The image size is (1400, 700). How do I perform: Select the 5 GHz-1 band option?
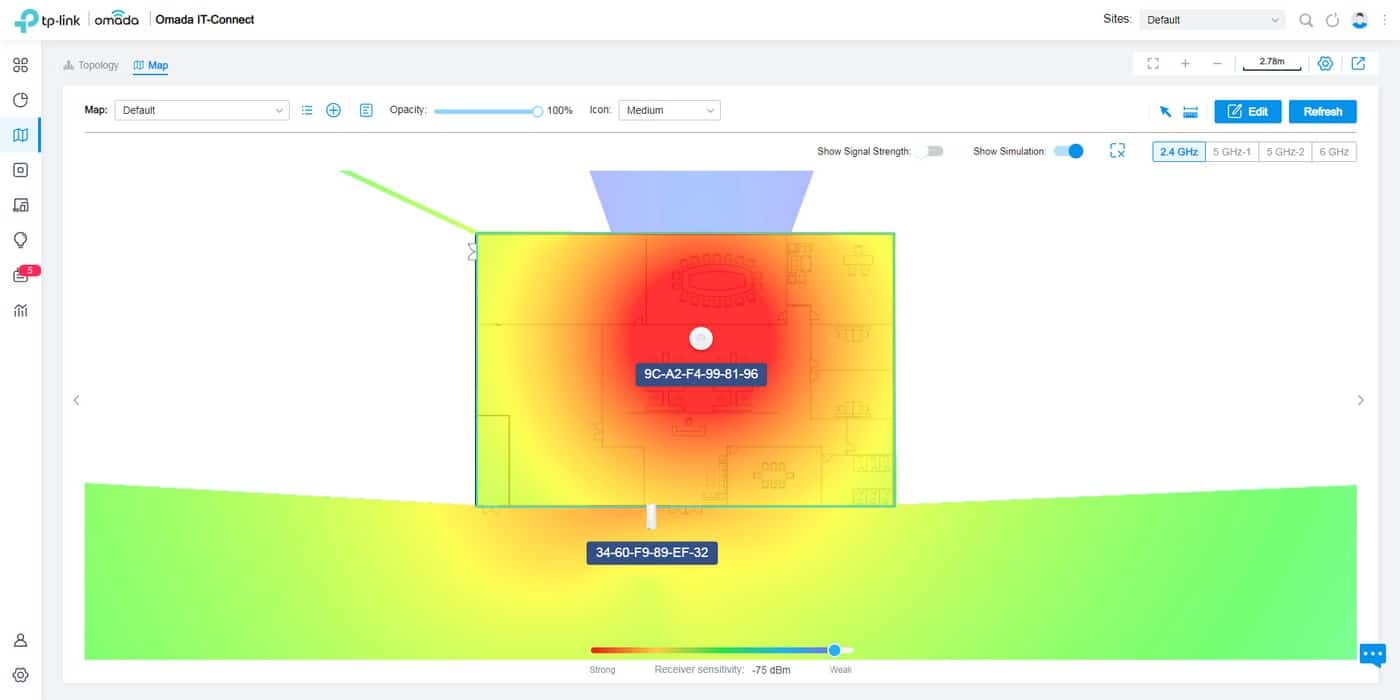coord(1231,151)
